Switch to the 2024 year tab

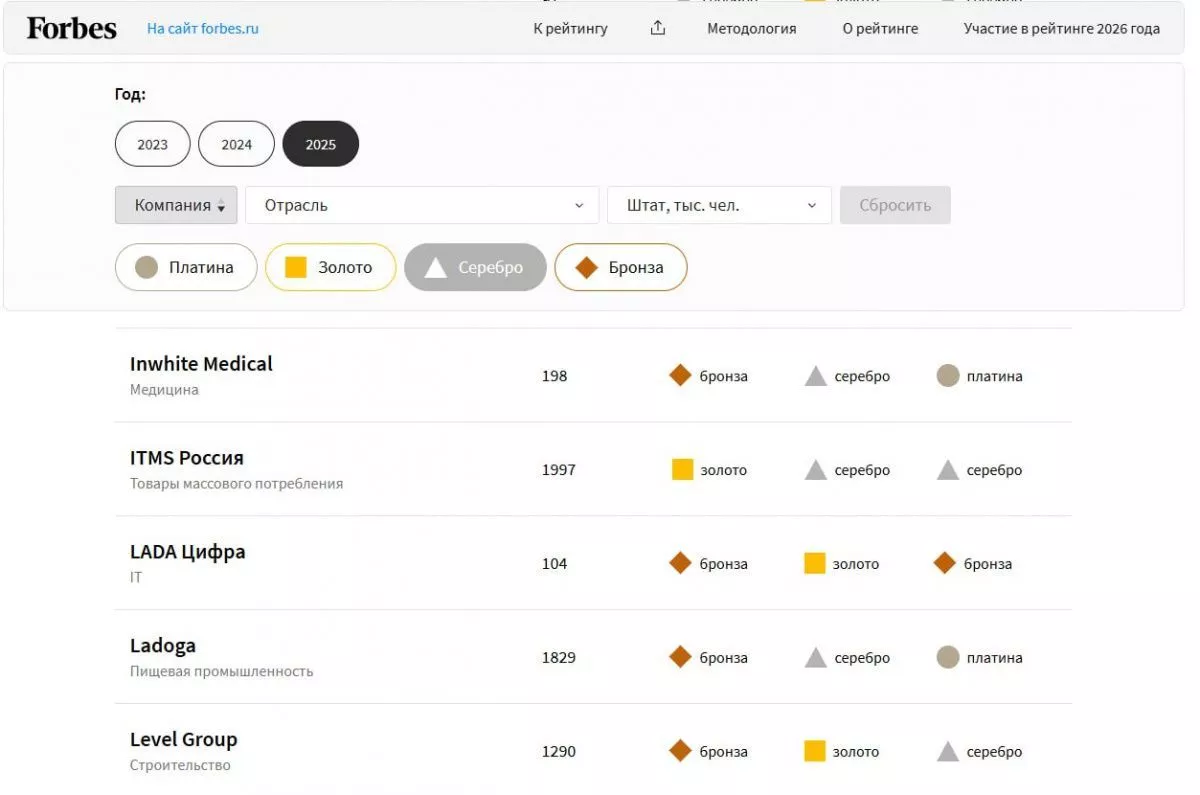pos(236,143)
